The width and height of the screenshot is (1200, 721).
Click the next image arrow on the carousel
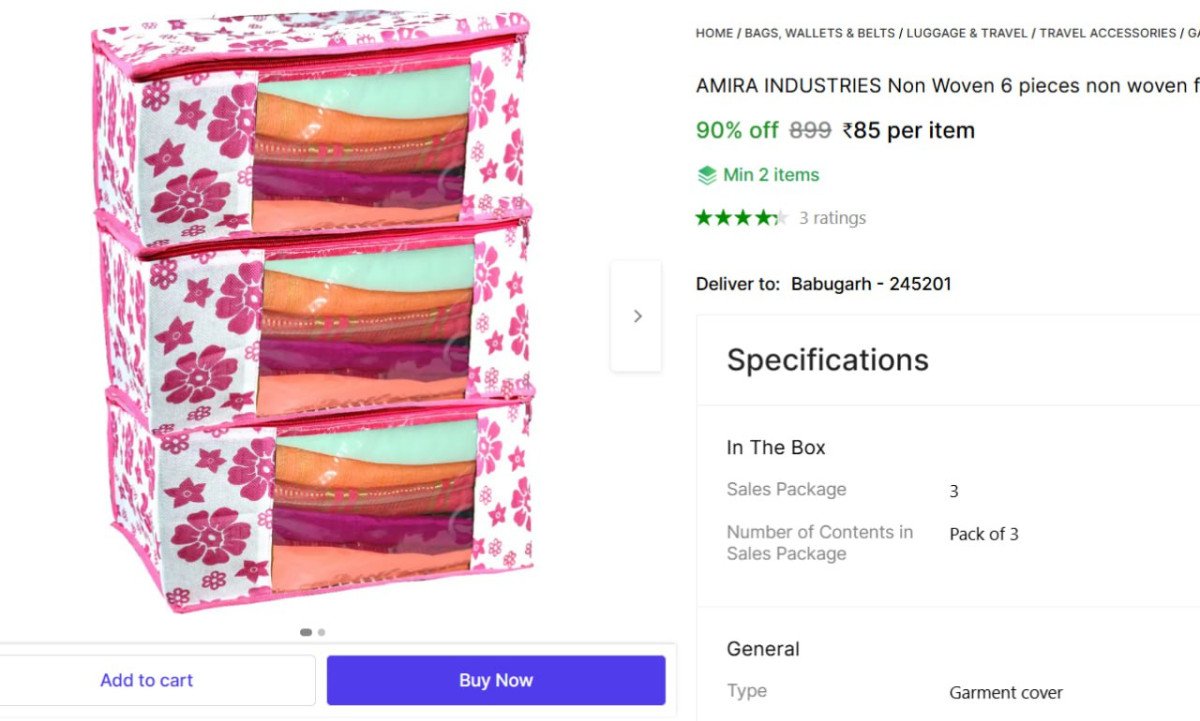[x=637, y=316]
